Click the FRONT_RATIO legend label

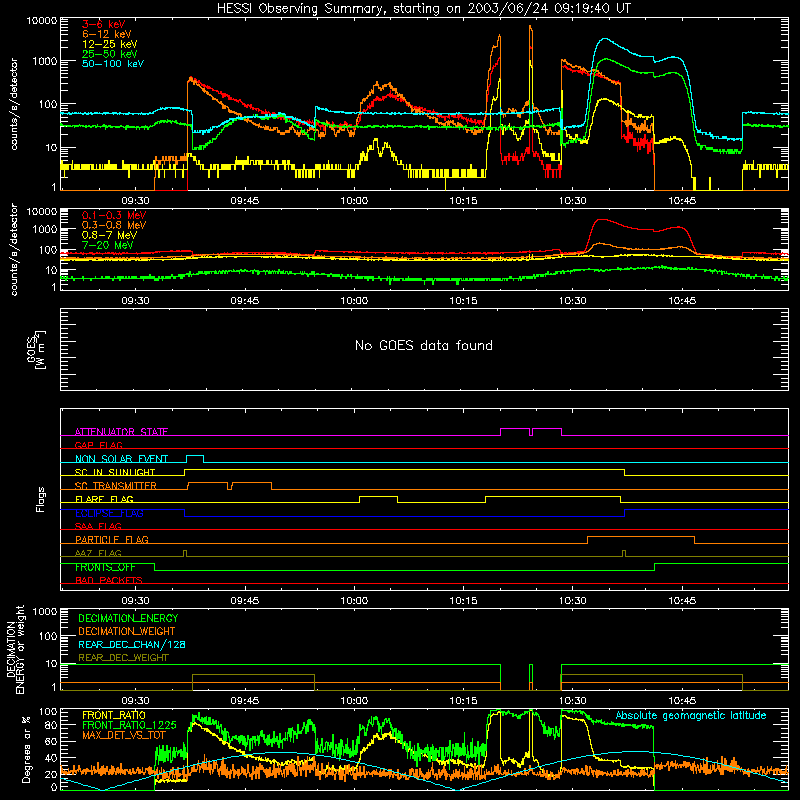[x=114, y=715]
